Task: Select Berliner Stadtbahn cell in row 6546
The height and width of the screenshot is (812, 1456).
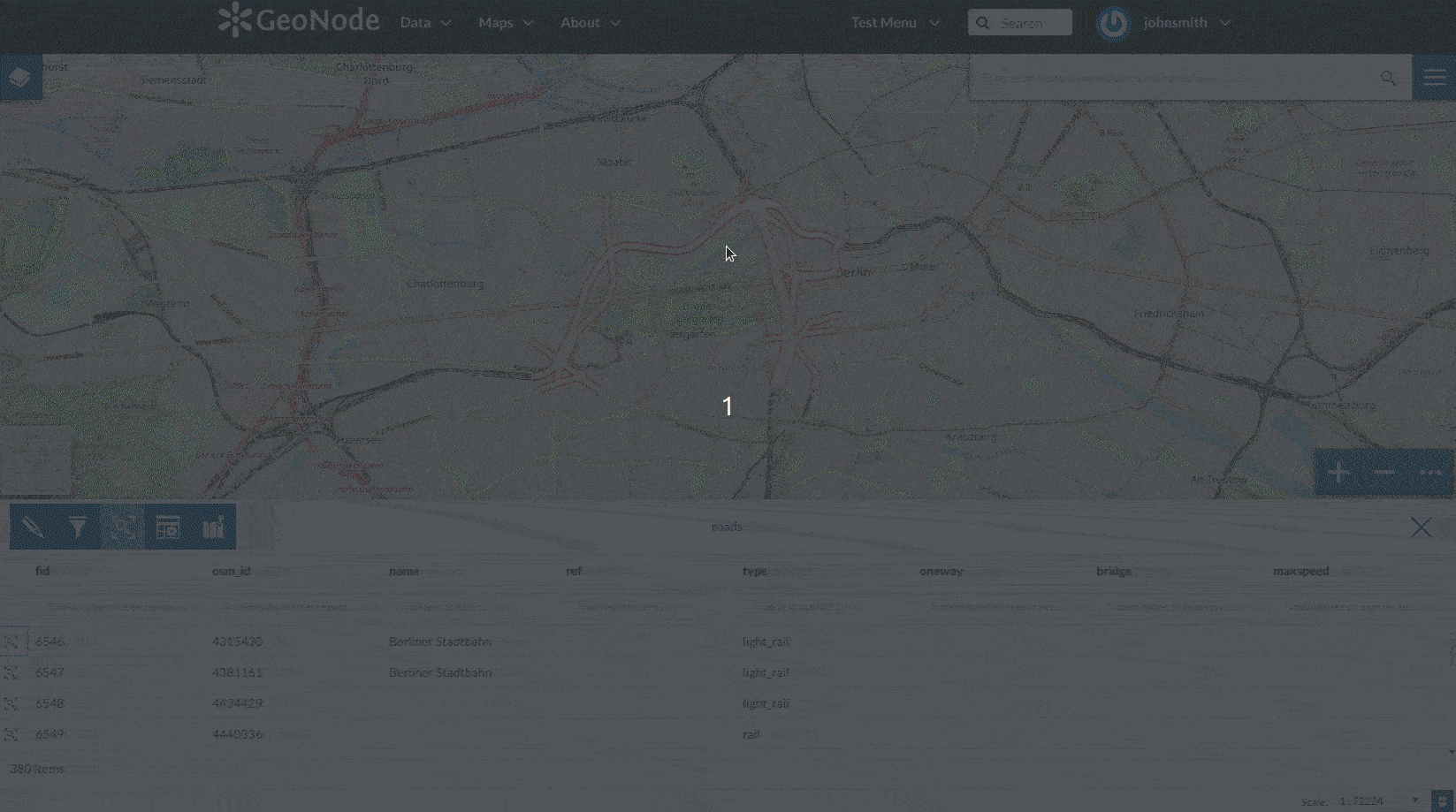Action: 440,641
